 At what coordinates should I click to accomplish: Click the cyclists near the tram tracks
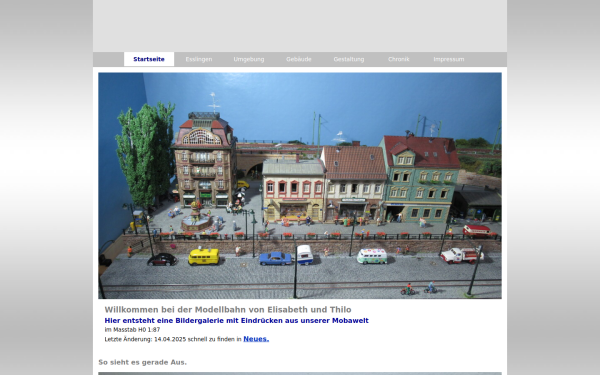click(419, 289)
